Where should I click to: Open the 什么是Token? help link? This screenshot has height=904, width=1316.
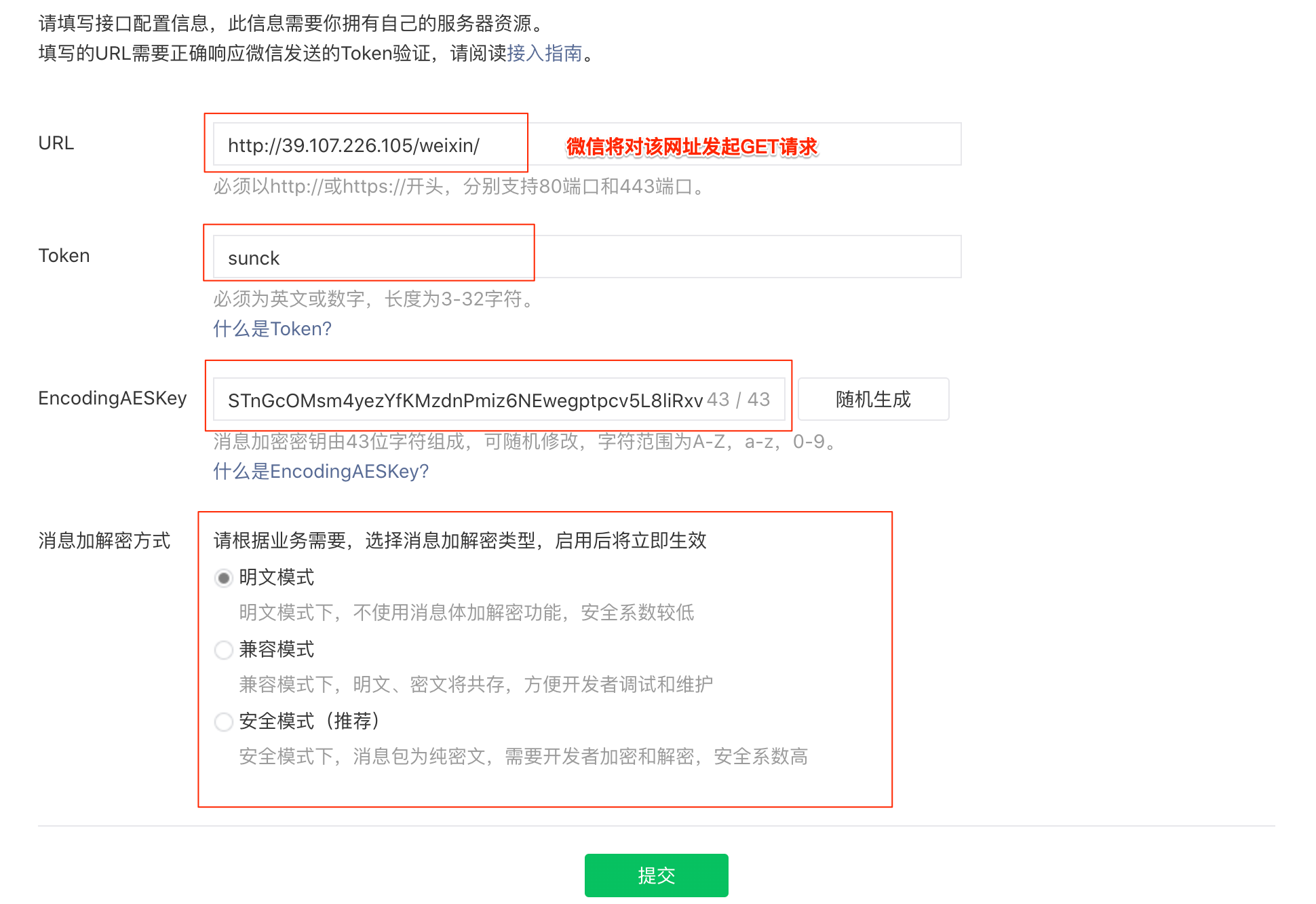pos(271,328)
